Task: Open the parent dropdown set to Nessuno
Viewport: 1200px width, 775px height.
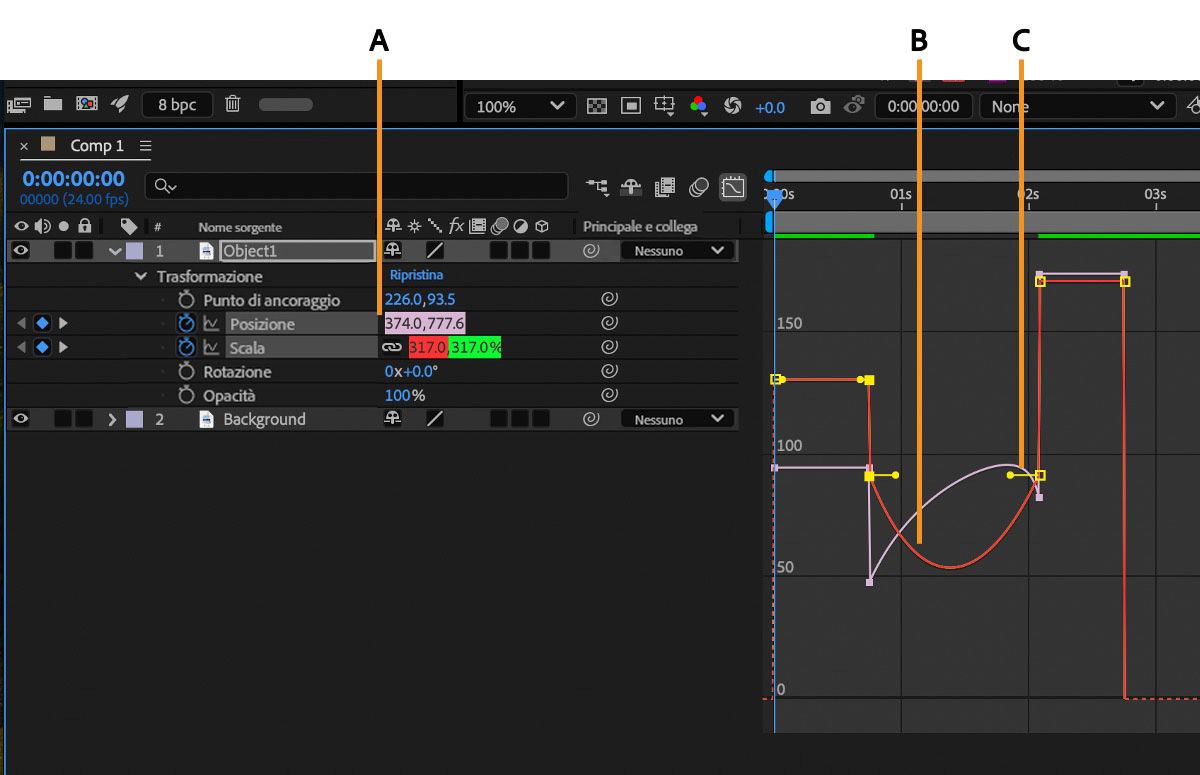Action: click(678, 250)
